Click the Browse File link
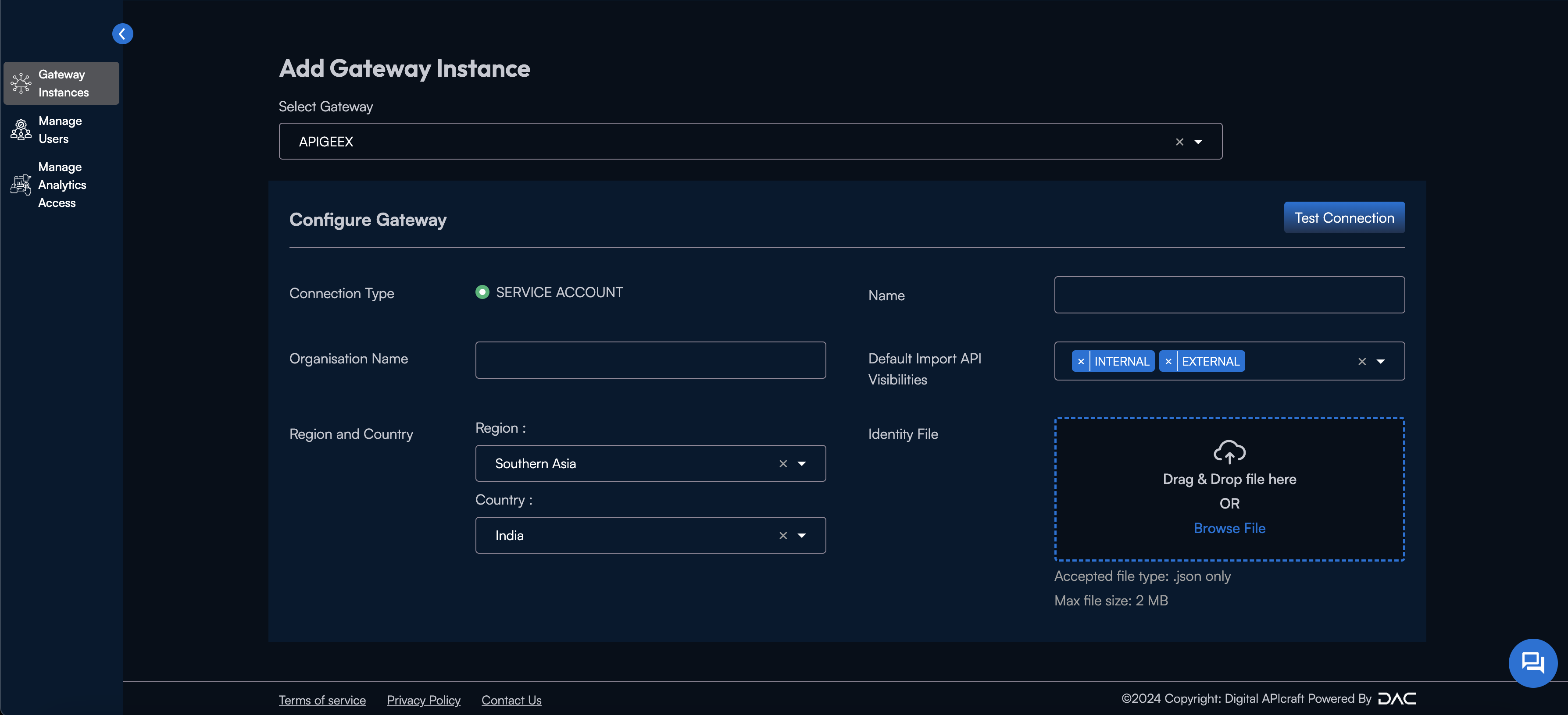The image size is (1568, 715). click(x=1229, y=528)
